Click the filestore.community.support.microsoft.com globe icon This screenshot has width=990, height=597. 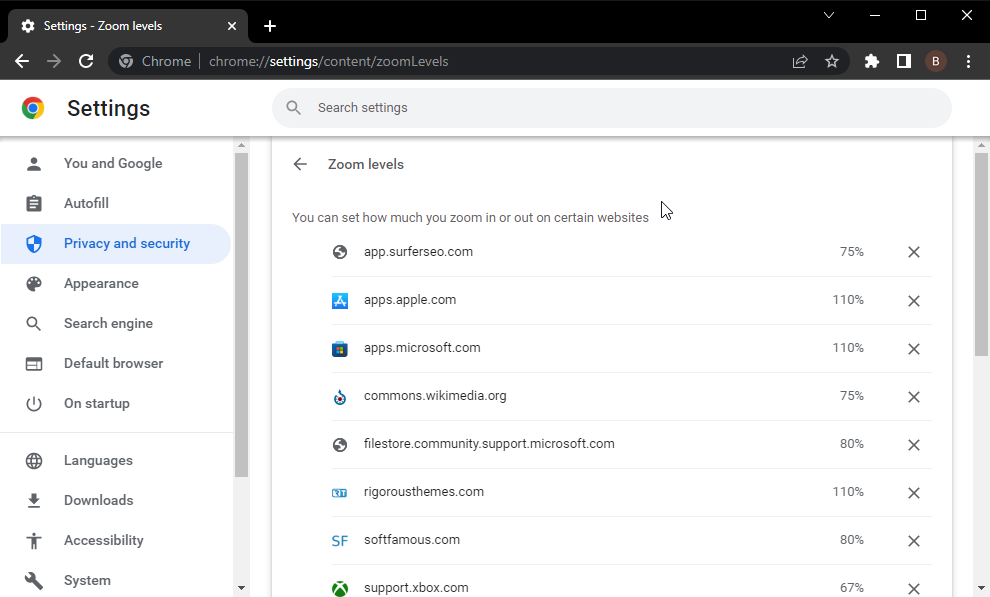[340, 444]
